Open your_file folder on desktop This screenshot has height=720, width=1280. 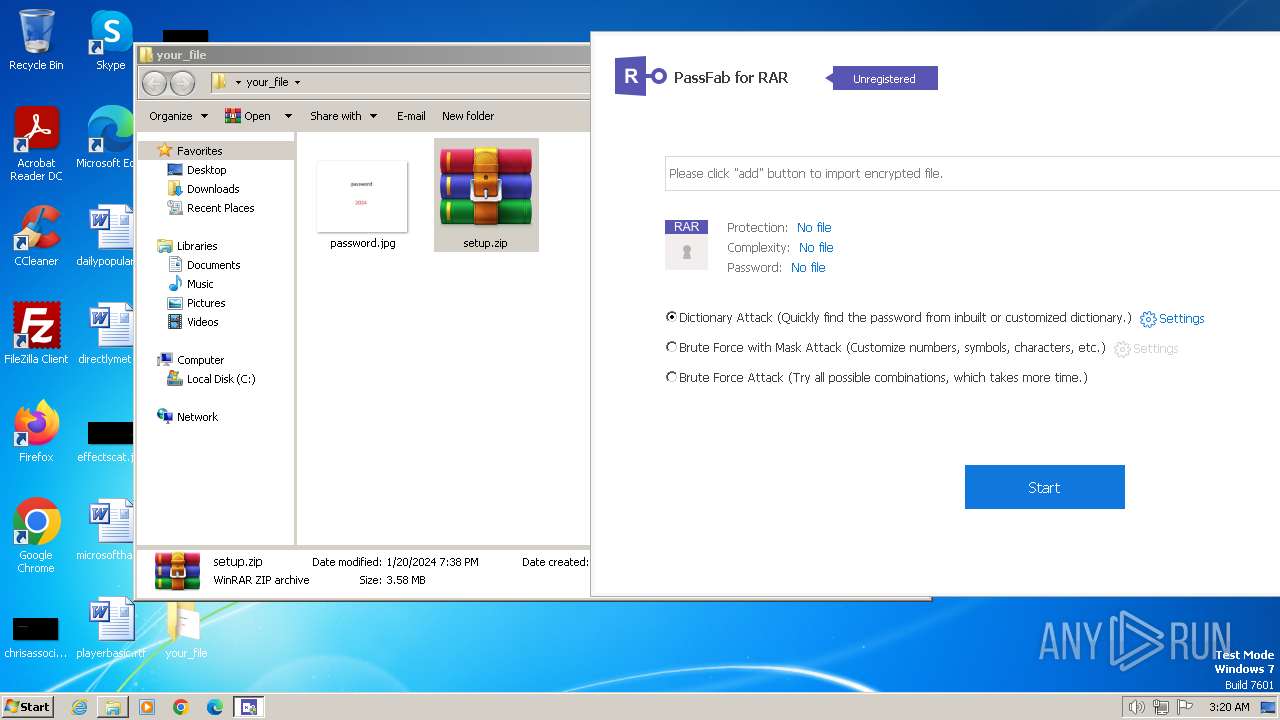point(186,627)
